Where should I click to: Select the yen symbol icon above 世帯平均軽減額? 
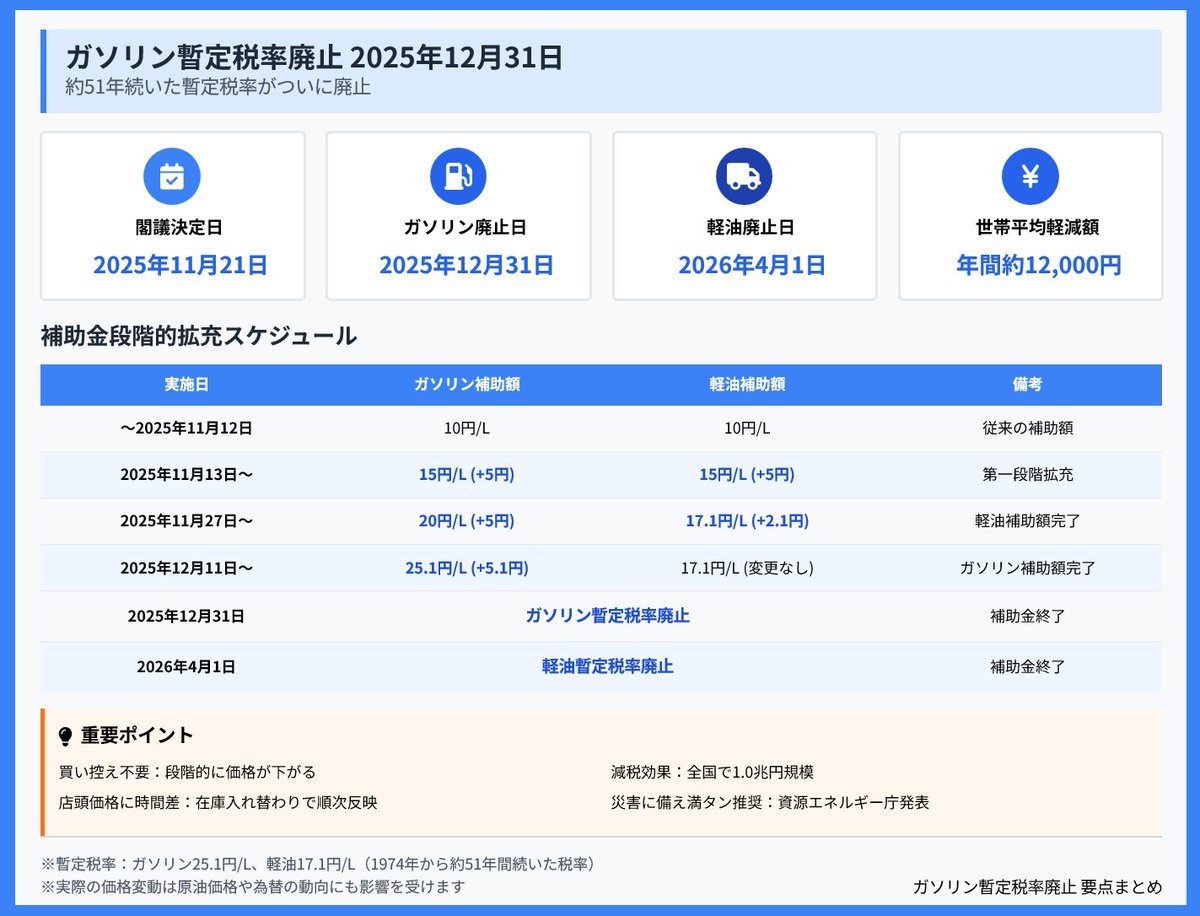[1030, 174]
